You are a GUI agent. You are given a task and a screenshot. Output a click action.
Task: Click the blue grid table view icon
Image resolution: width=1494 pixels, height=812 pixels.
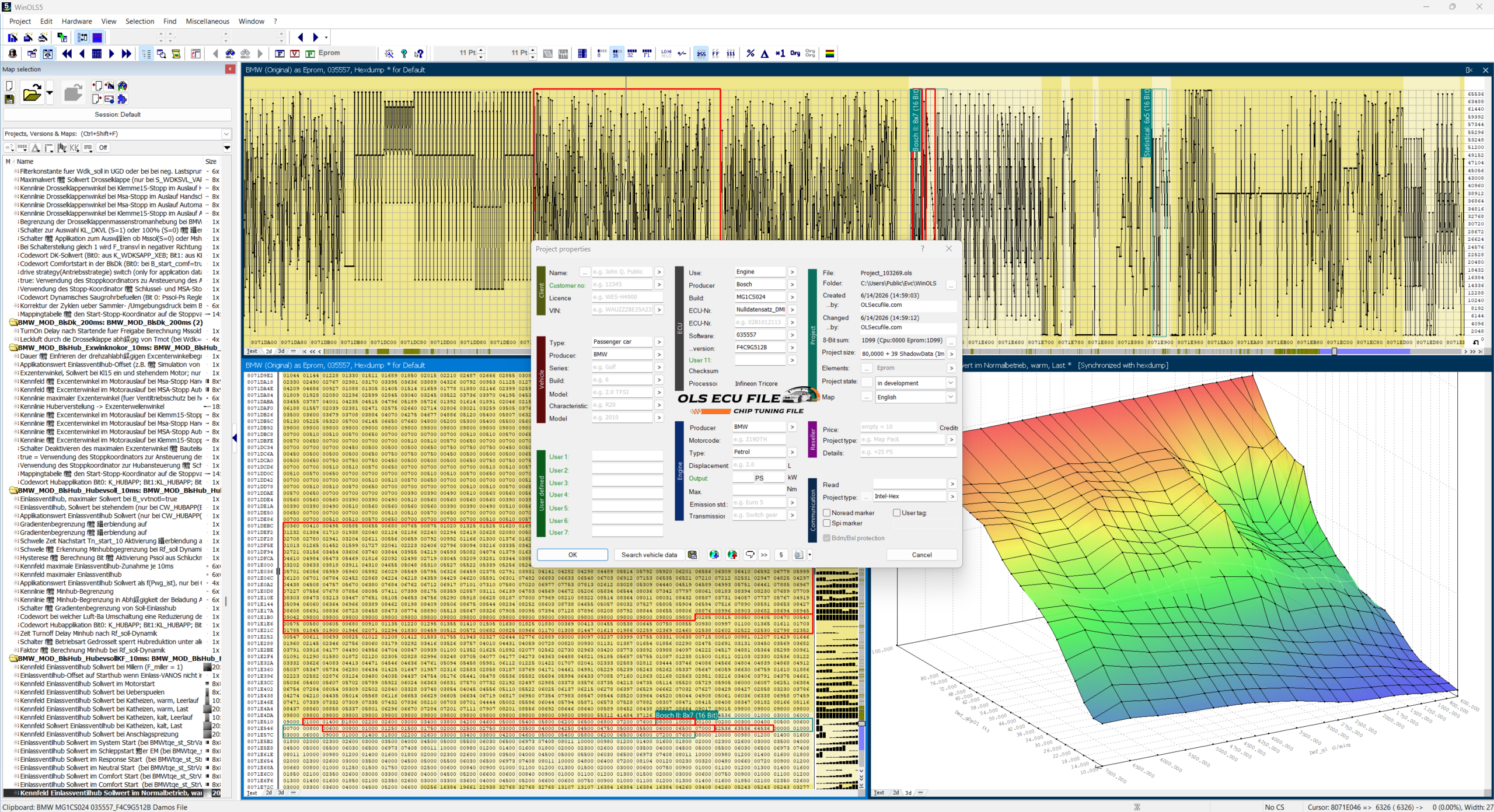97,54
